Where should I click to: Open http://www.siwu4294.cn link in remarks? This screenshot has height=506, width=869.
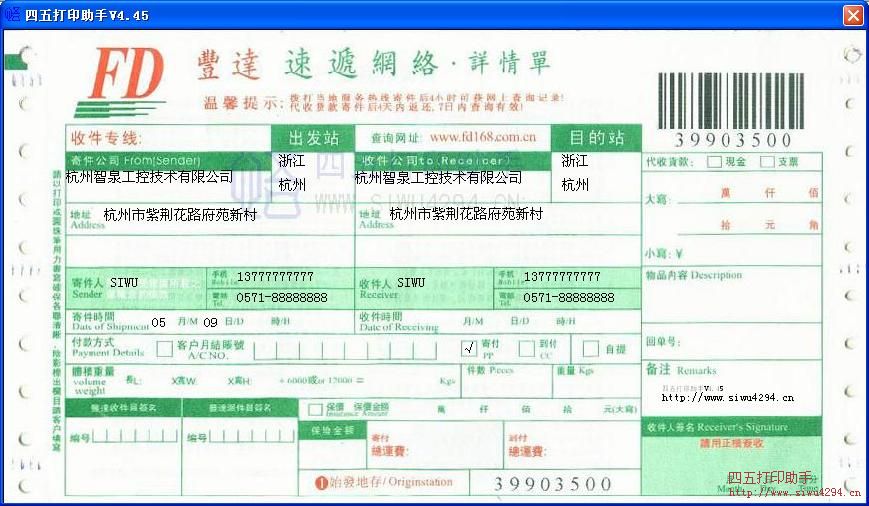(x=728, y=397)
